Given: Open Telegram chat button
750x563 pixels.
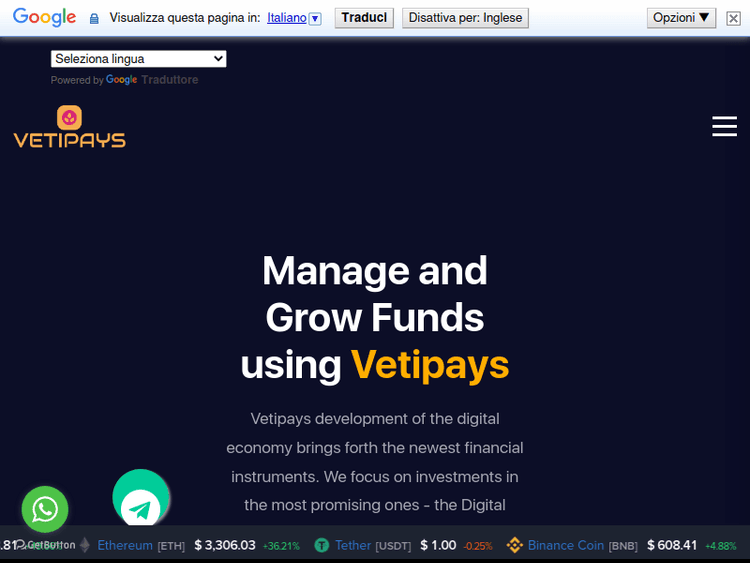Looking at the screenshot, I should [141, 497].
